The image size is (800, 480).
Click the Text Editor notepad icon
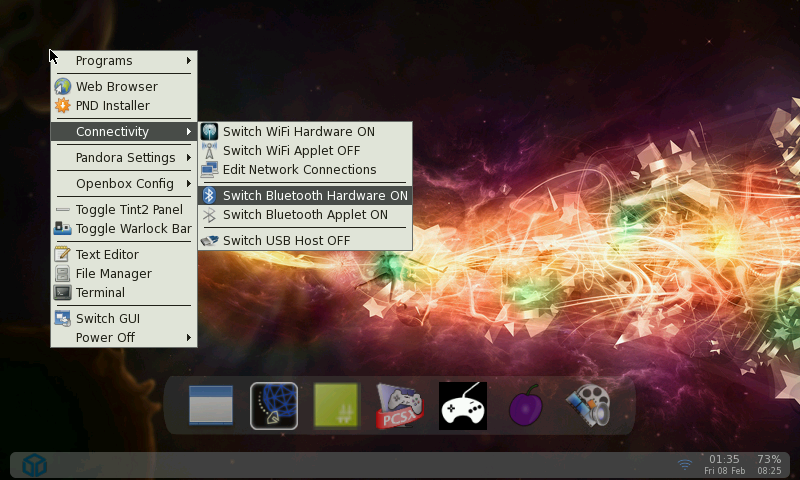tap(63, 254)
